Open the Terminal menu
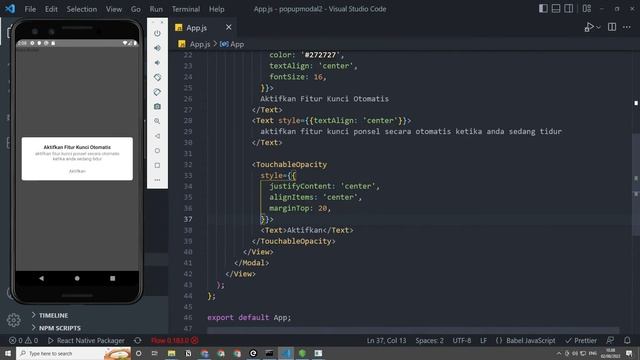640x360 pixels. 186,9
